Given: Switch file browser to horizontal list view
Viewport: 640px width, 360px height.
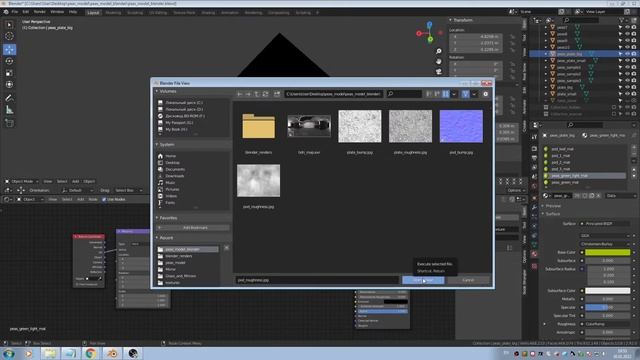Looking at the screenshot, I should coord(437,94).
